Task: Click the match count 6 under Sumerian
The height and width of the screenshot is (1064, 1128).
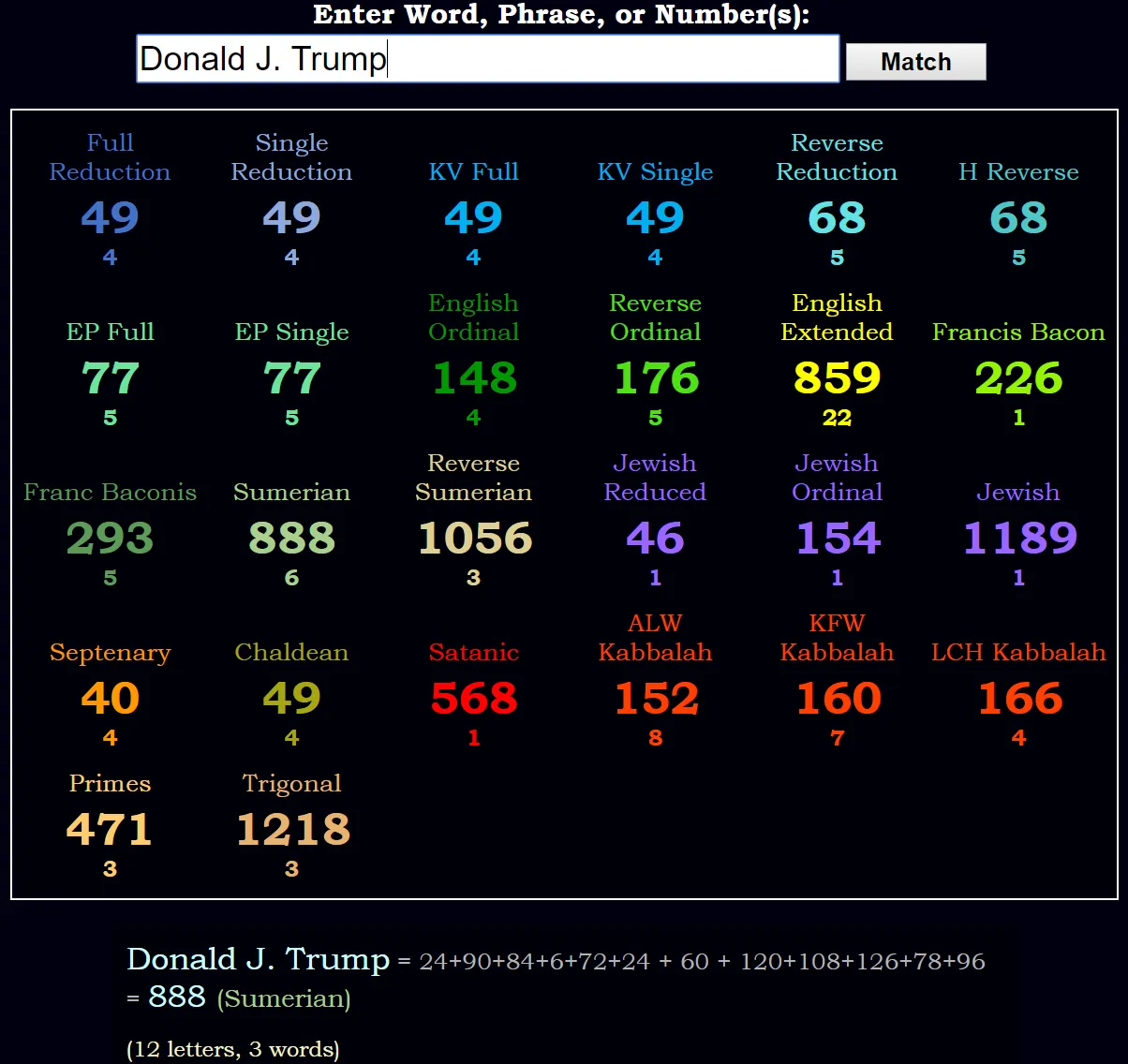Action: 291,578
